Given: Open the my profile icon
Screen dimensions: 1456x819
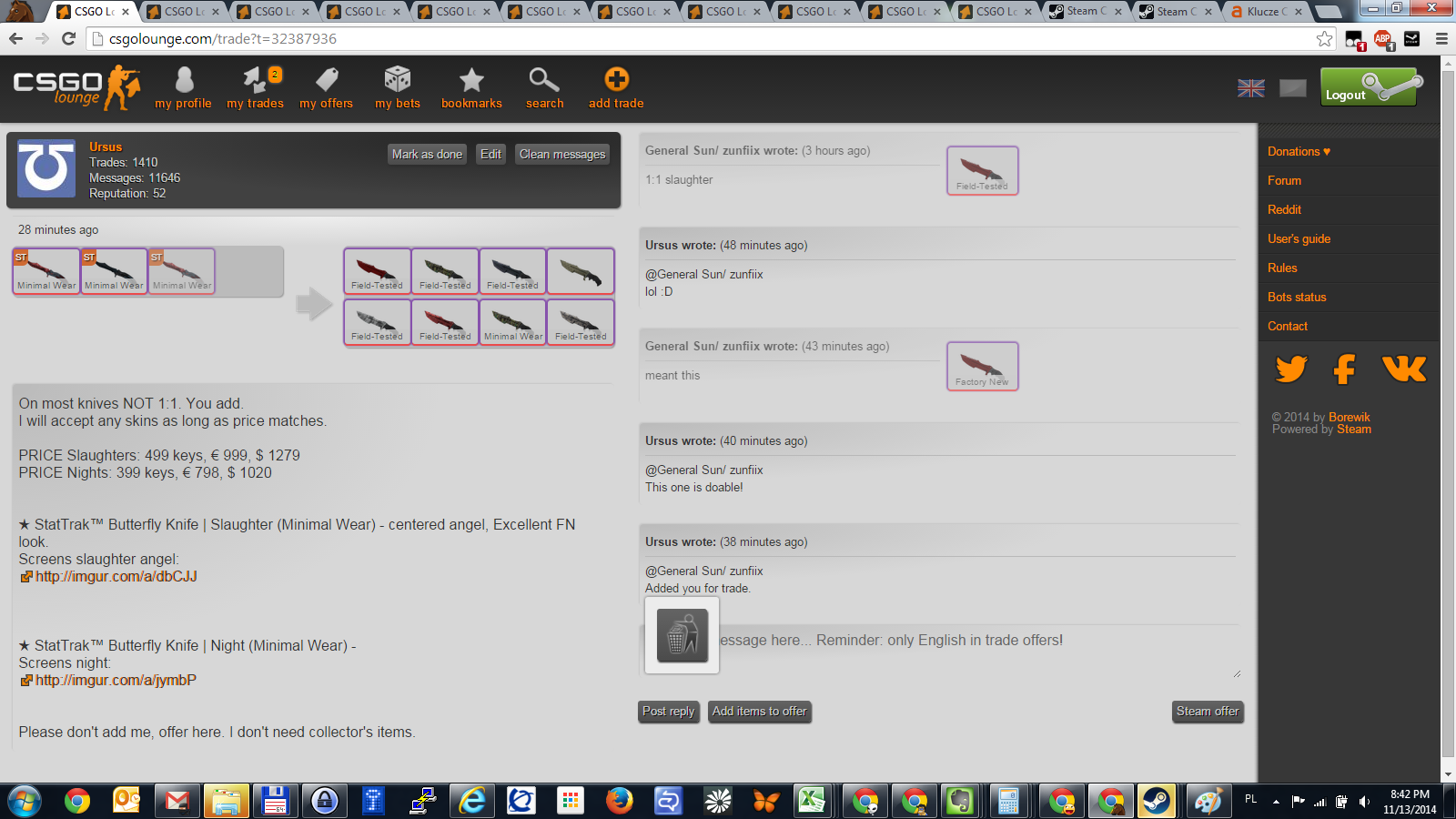Looking at the screenshot, I should pos(184,81).
